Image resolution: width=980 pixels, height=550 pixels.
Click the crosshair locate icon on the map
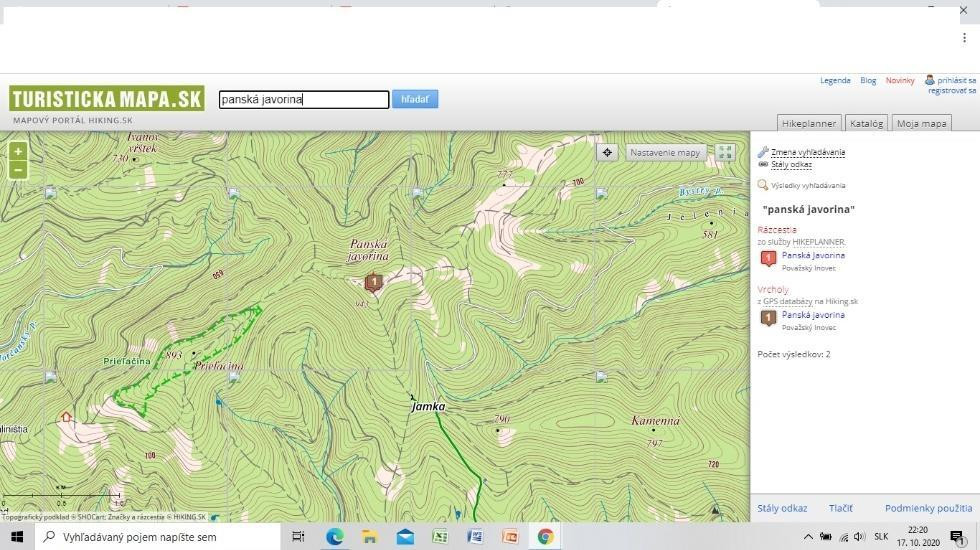tap(607, 152)
